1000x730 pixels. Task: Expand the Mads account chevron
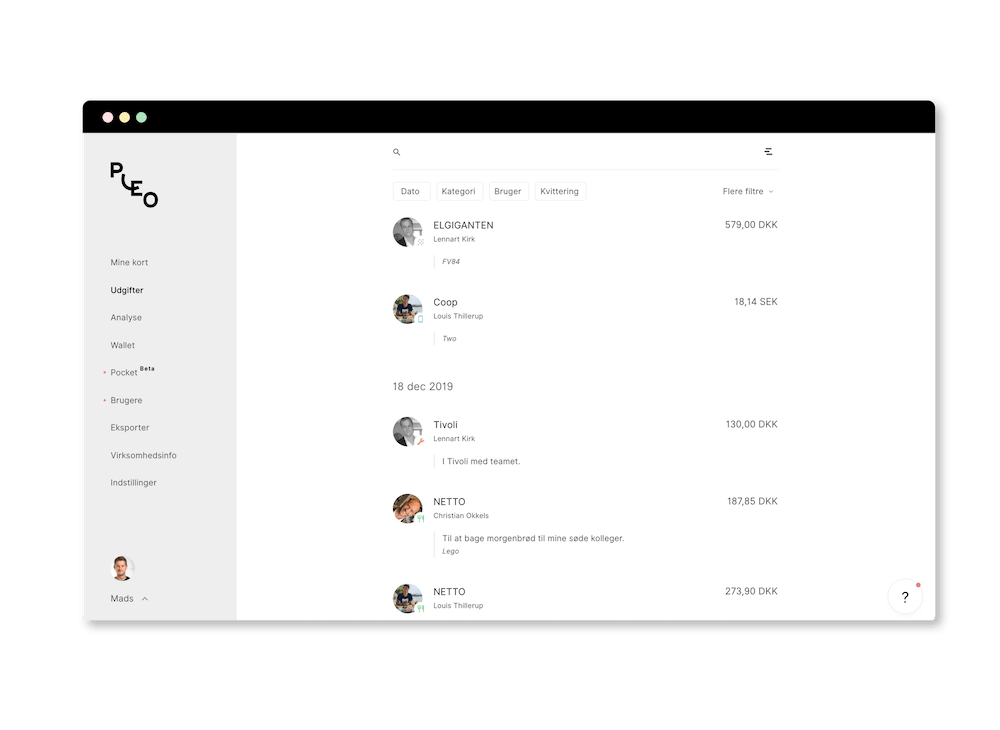click(145, 599)
